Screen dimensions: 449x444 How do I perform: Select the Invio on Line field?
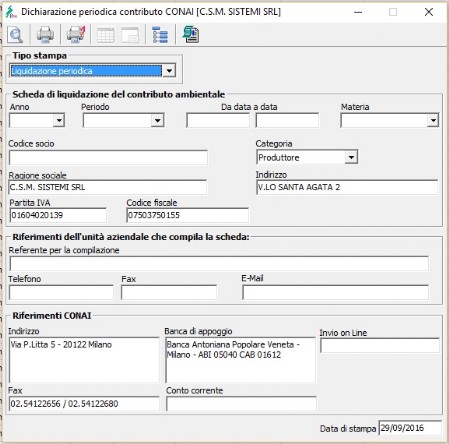380,346
